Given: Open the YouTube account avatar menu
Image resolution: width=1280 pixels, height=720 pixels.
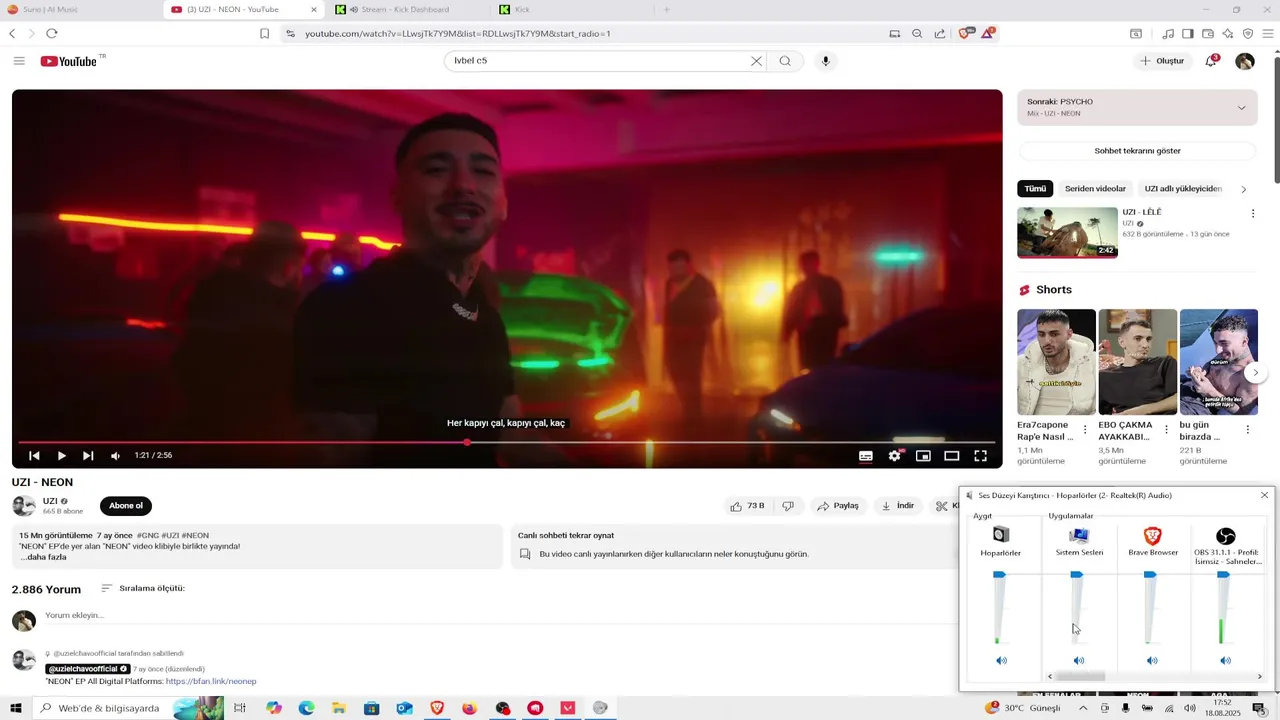Looking at the screenshot, I should pos(1245,61).
